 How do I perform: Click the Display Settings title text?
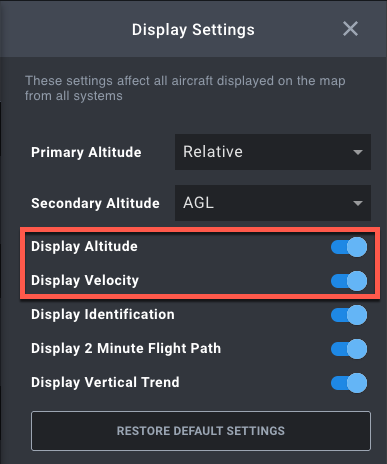(193, 30)
